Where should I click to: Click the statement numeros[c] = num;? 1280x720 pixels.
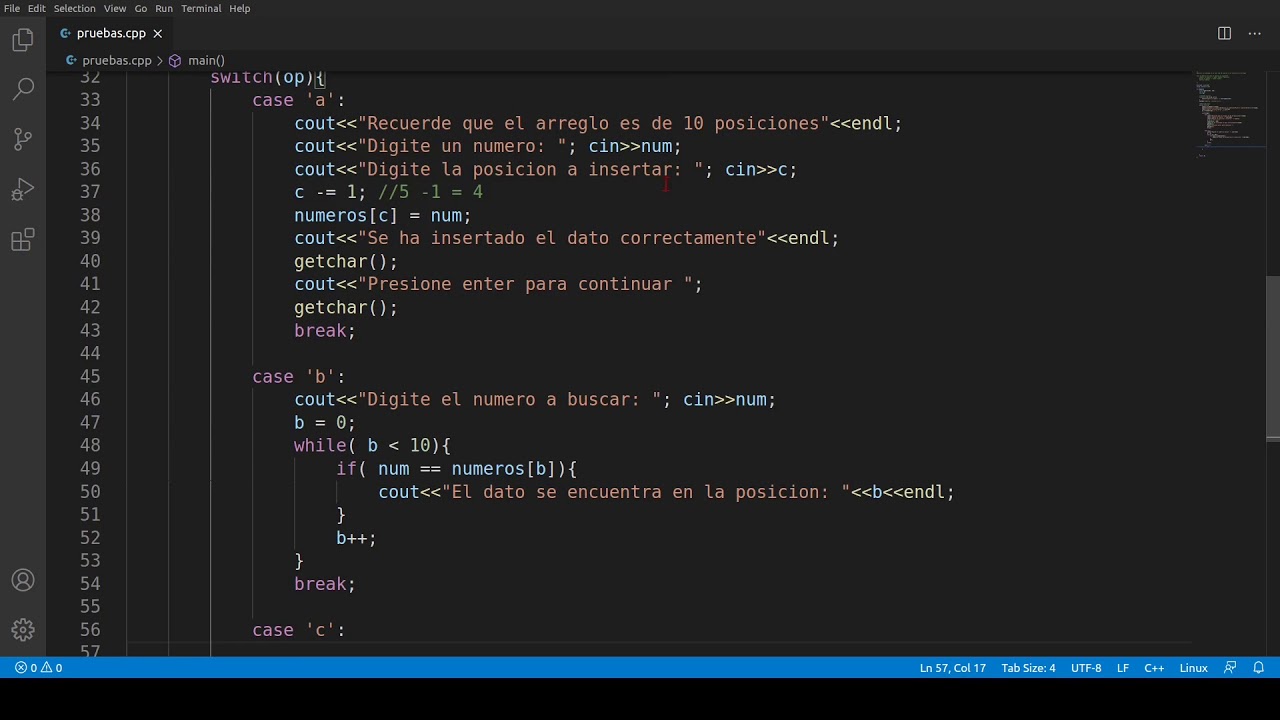pos(382,215)
